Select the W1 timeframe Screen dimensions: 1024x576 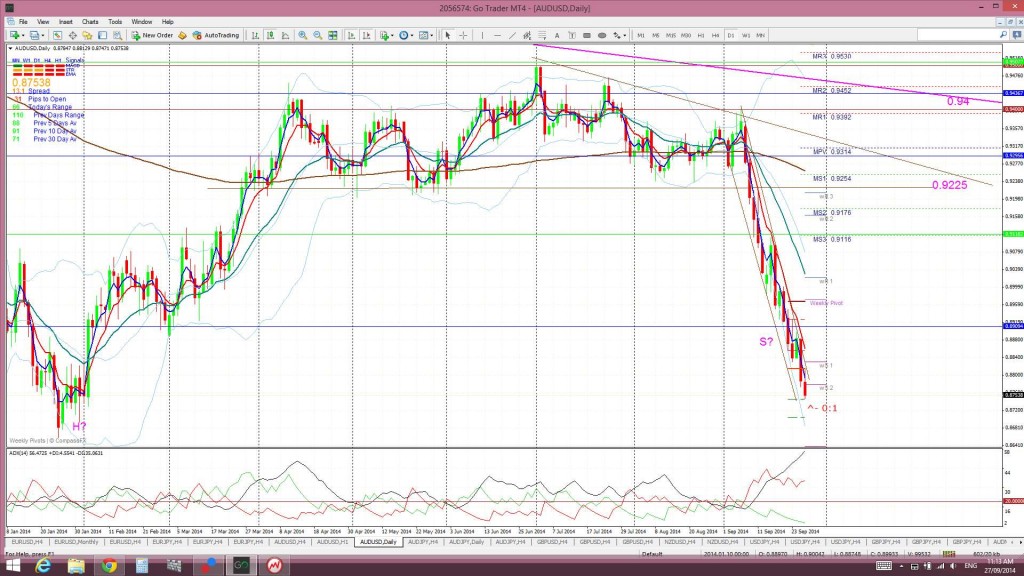[746, 35]
